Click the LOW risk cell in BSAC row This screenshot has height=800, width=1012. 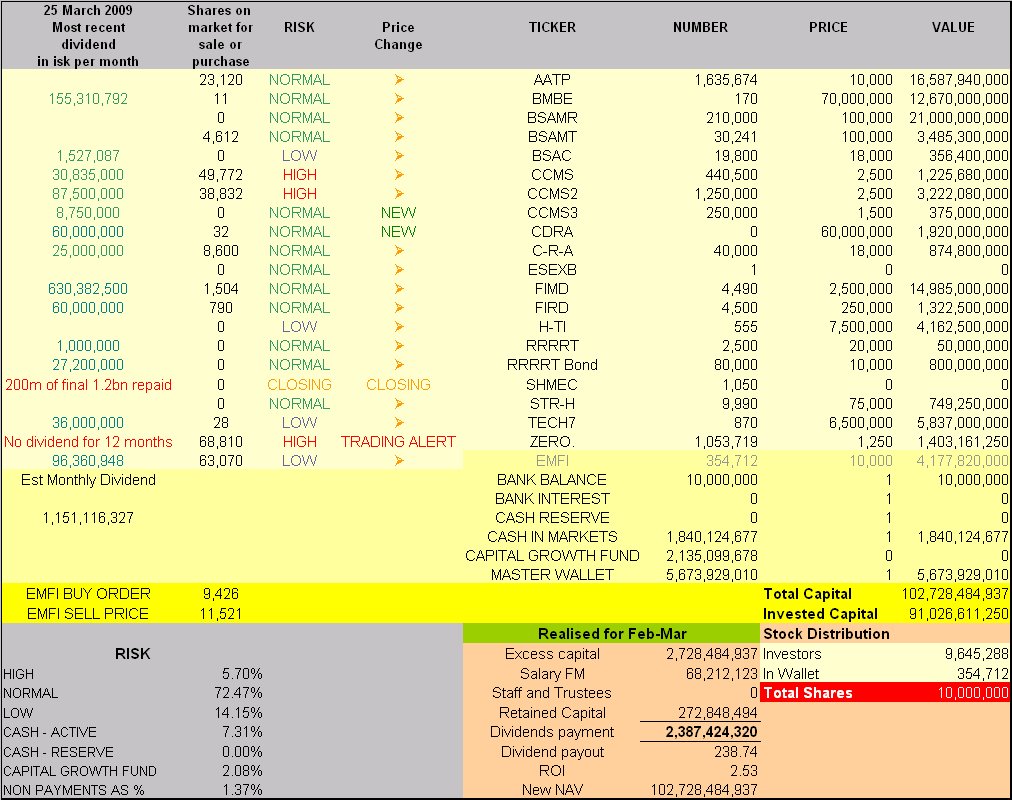pos(299,155)
